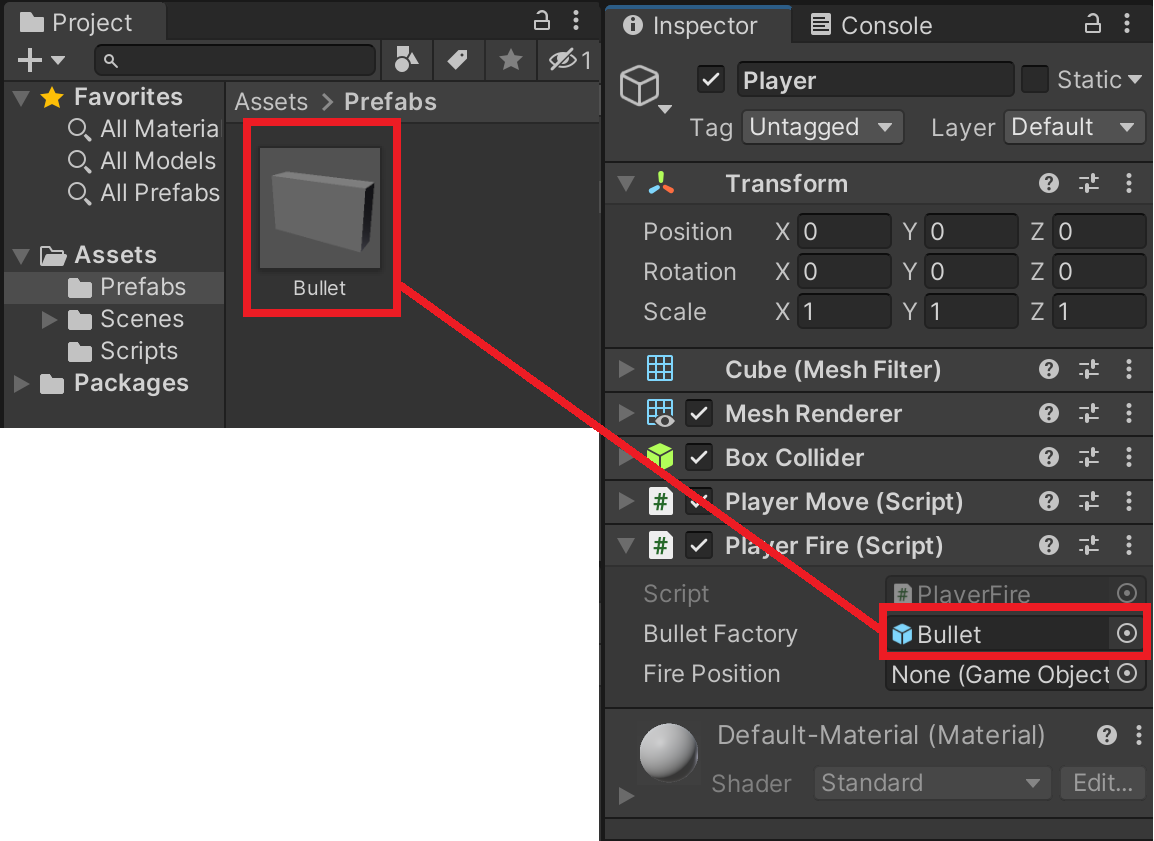Open the Tag Untagged dropdown

tap(823, 127)
